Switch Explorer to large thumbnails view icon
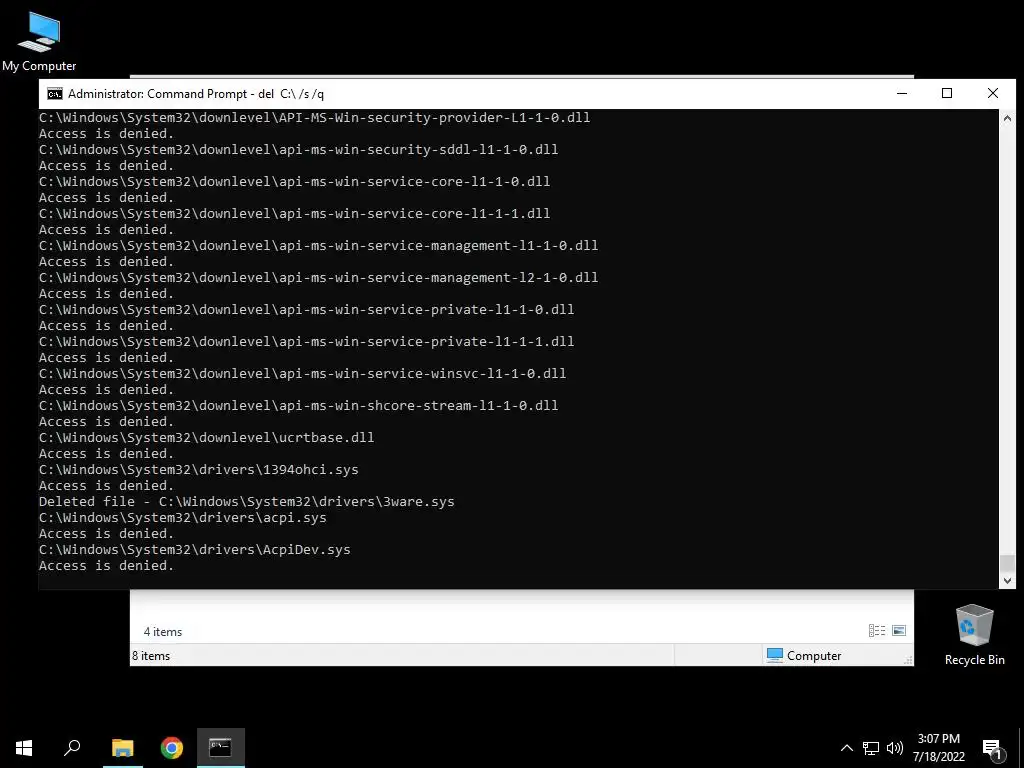The width and height of the screenshot is (1024, 768). pos(899,630)
